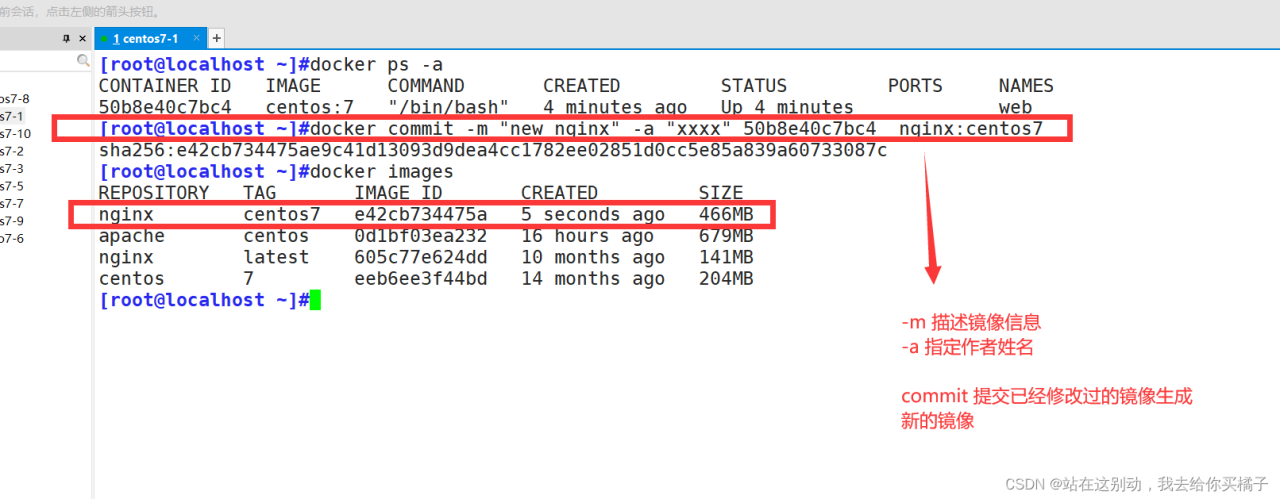This screenshot has width=1280, height=499.
Task: Close the session manager side panel
Action: (84, 39)
